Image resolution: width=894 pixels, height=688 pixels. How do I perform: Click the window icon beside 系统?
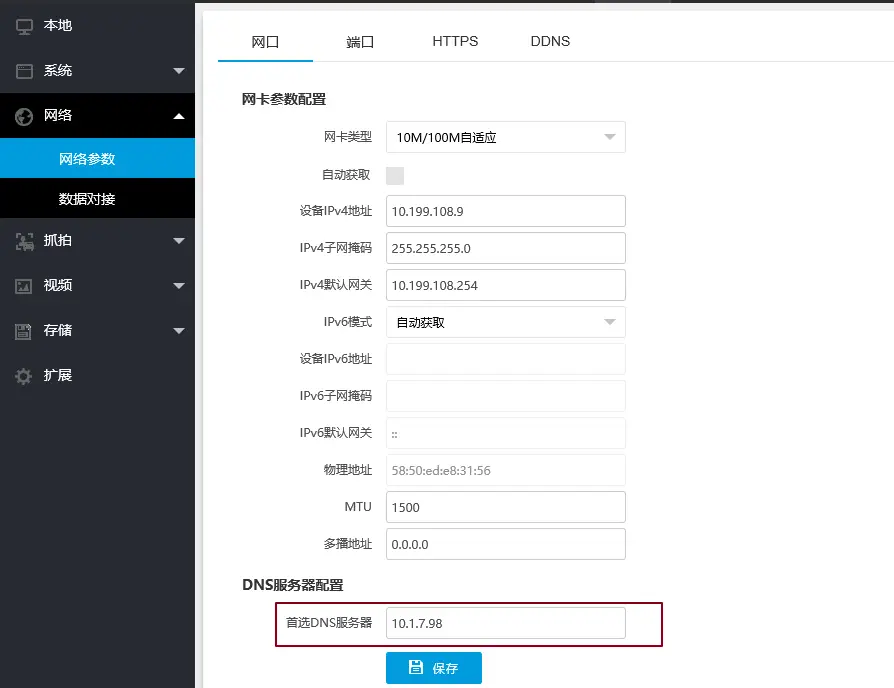[x=24, y=71]
